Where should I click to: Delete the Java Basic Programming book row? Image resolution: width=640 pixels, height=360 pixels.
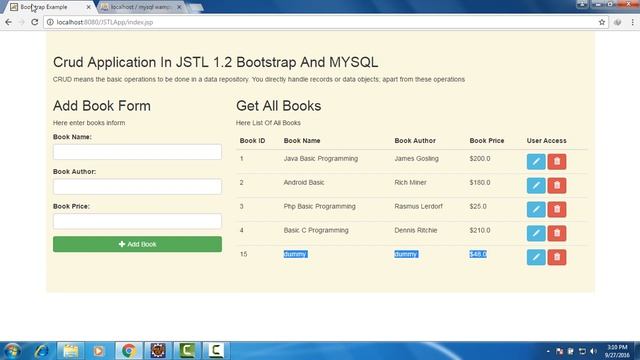pos(557,162)
